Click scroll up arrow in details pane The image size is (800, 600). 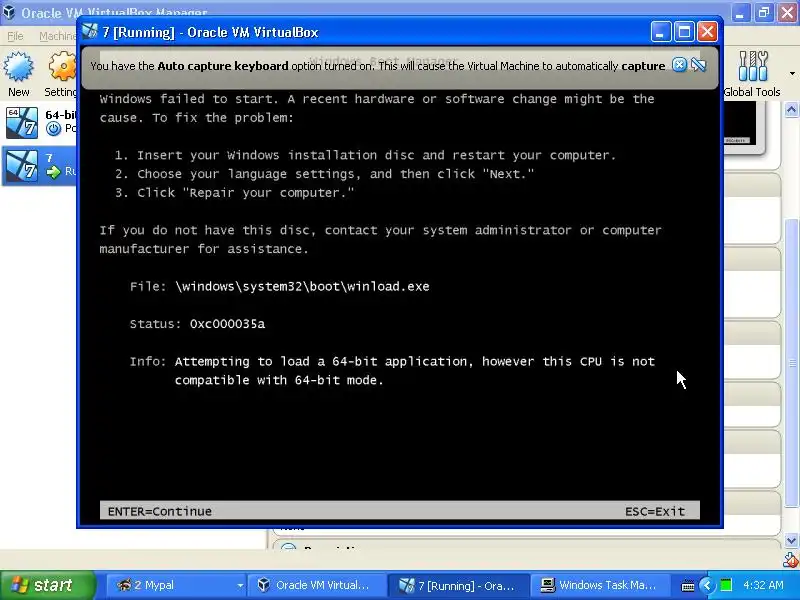tap(791, 110)
